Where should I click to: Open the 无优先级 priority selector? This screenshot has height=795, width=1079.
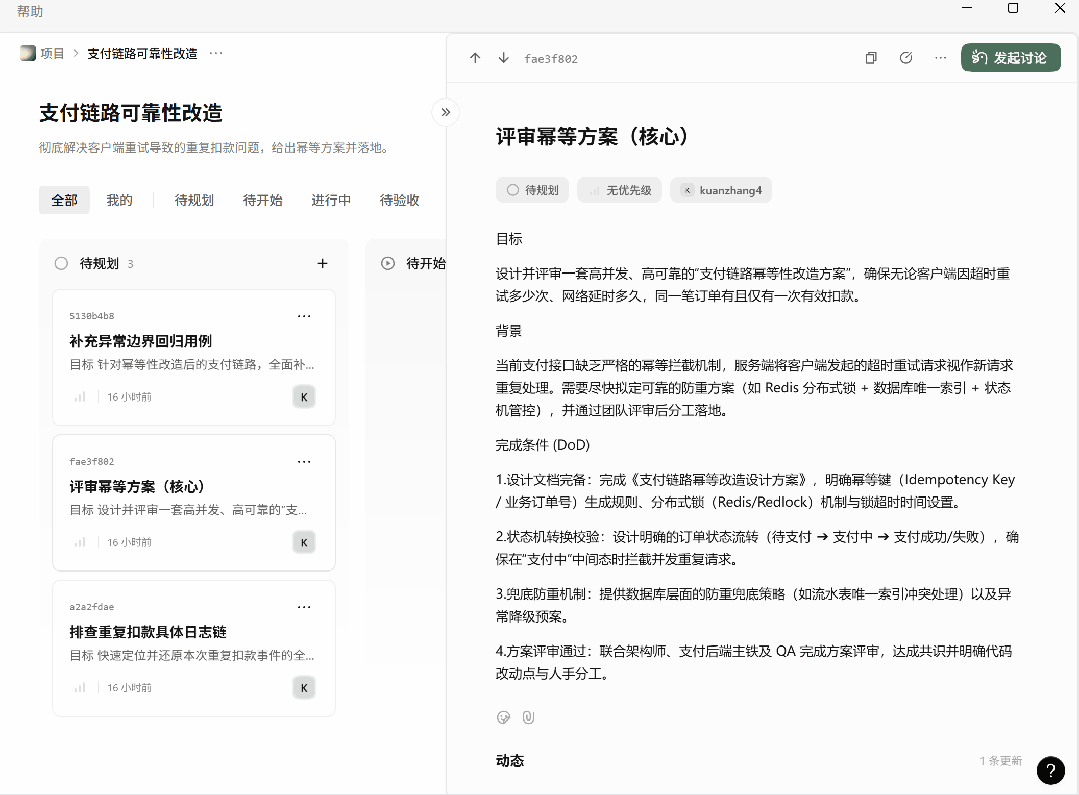(x=619, y=190)
